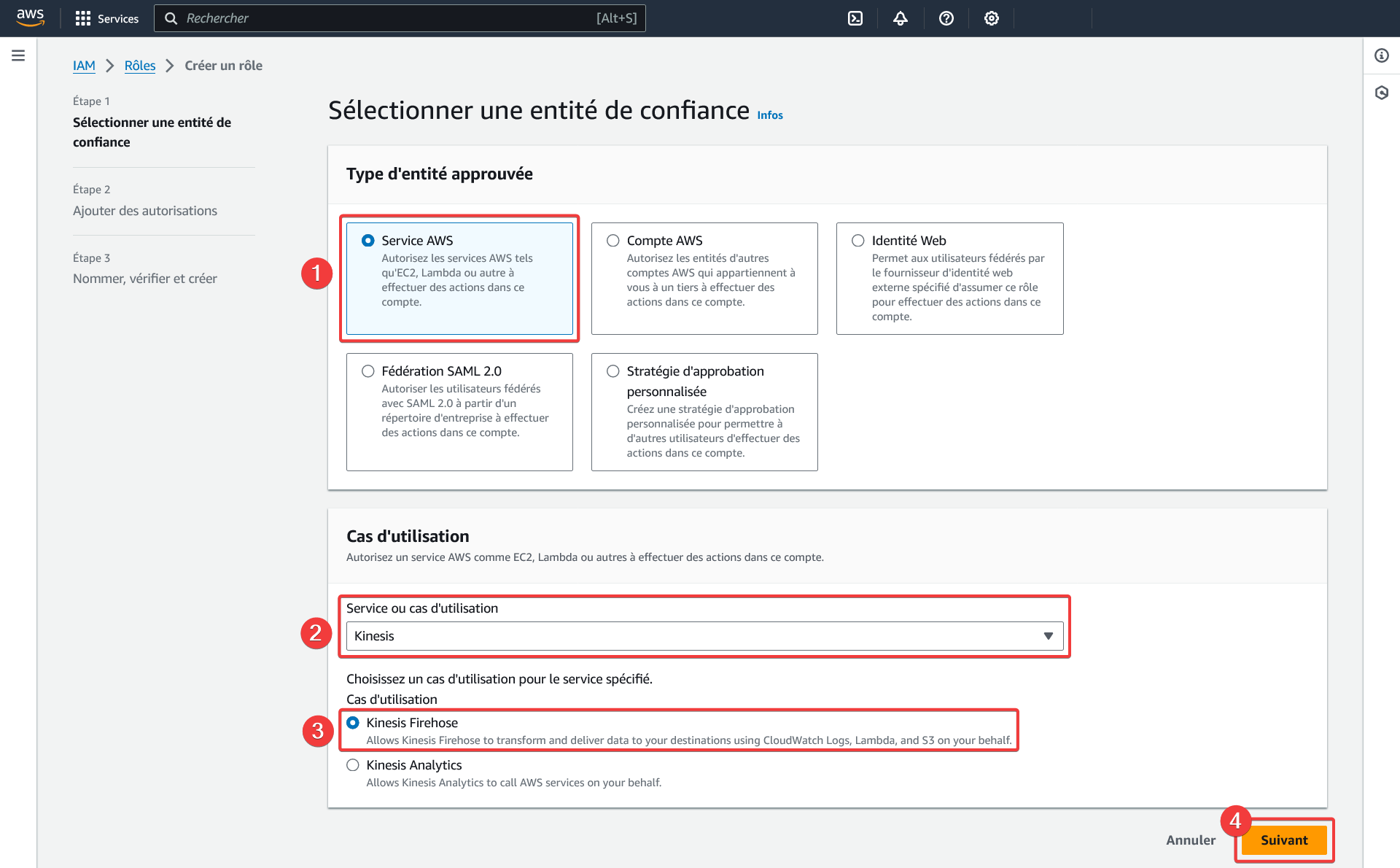
Task: Open the CloudShell terminal icon
Action: tap(855, 18)
